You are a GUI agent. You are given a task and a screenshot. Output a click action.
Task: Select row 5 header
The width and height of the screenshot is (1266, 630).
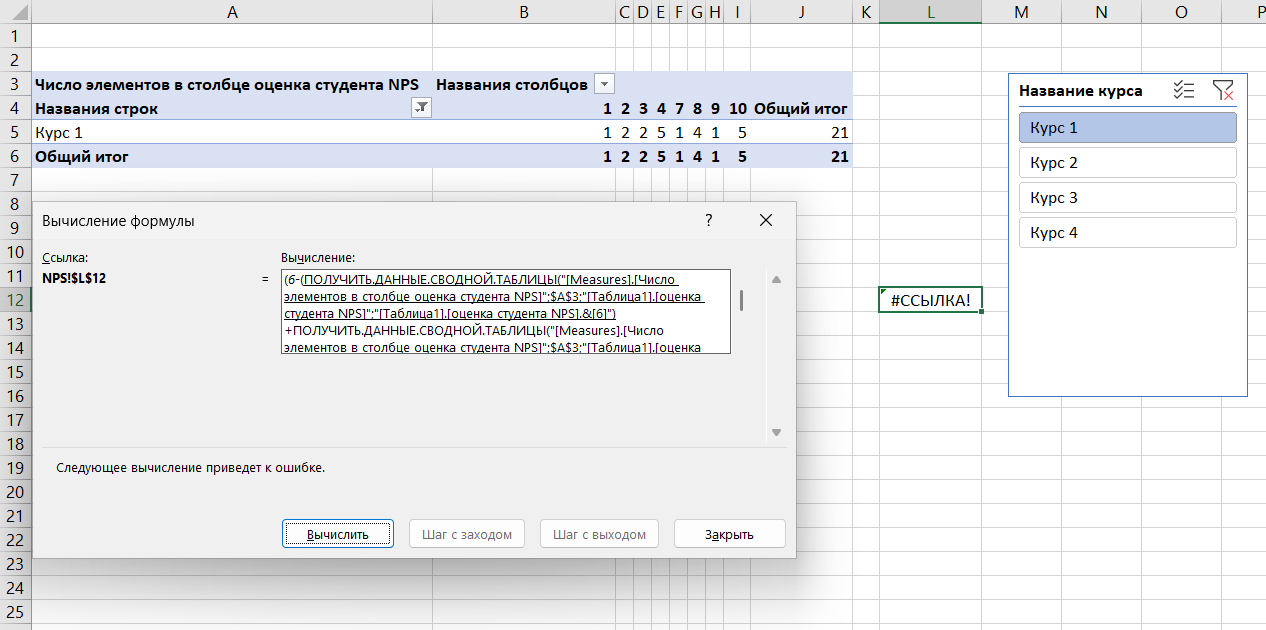15,132
